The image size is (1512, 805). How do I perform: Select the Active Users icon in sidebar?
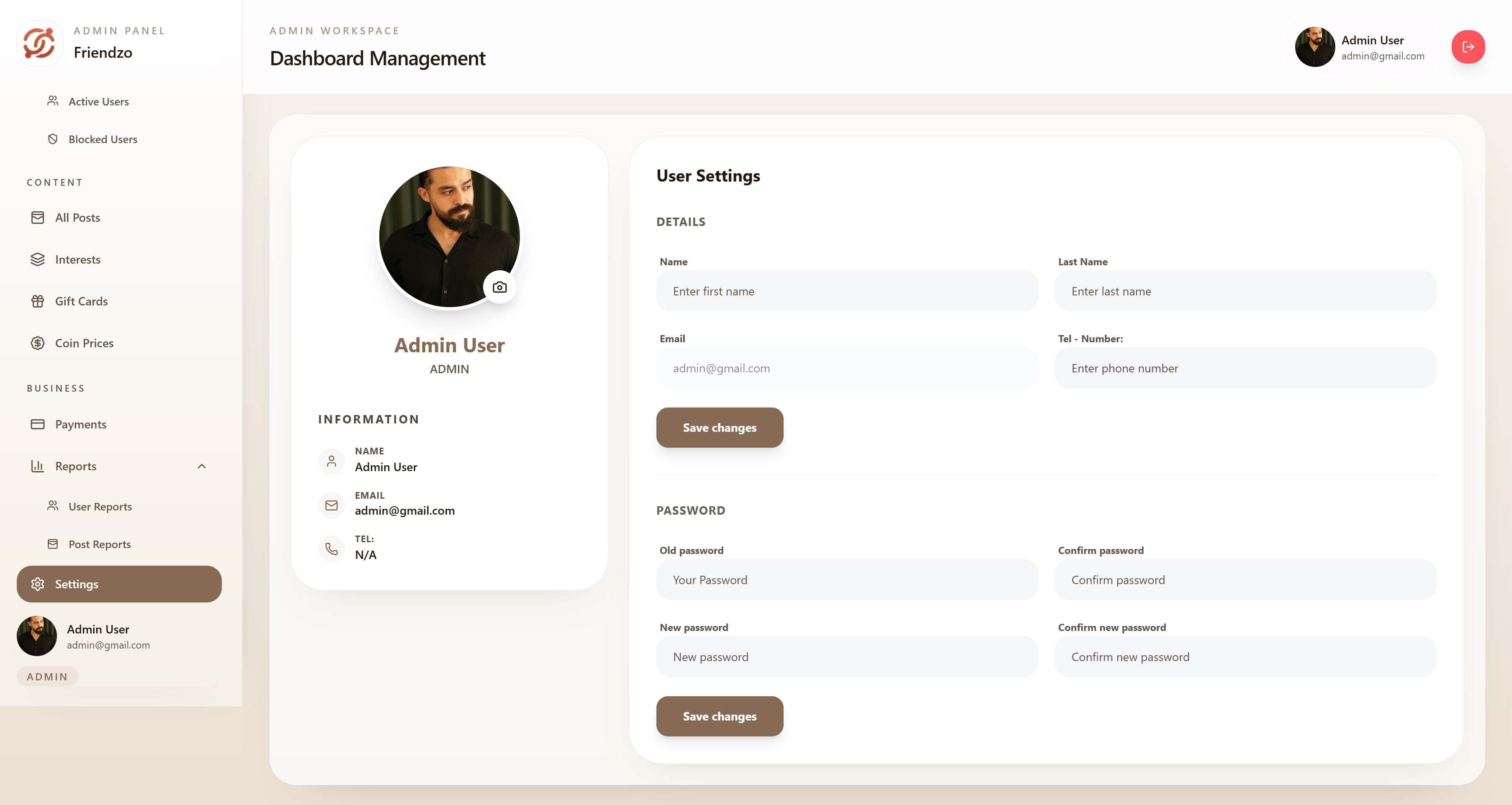click(53, 101)
